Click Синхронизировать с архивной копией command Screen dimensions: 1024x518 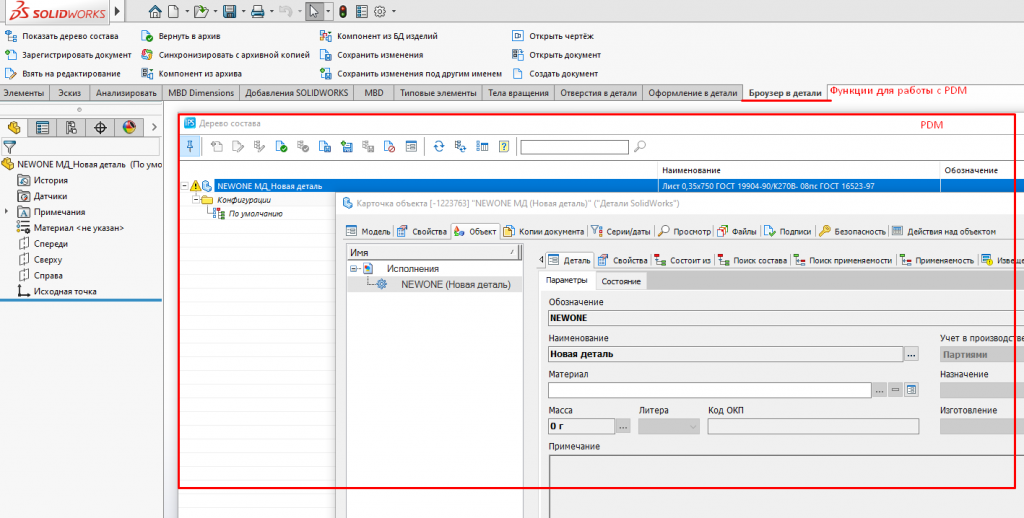(x=225, y=56)
